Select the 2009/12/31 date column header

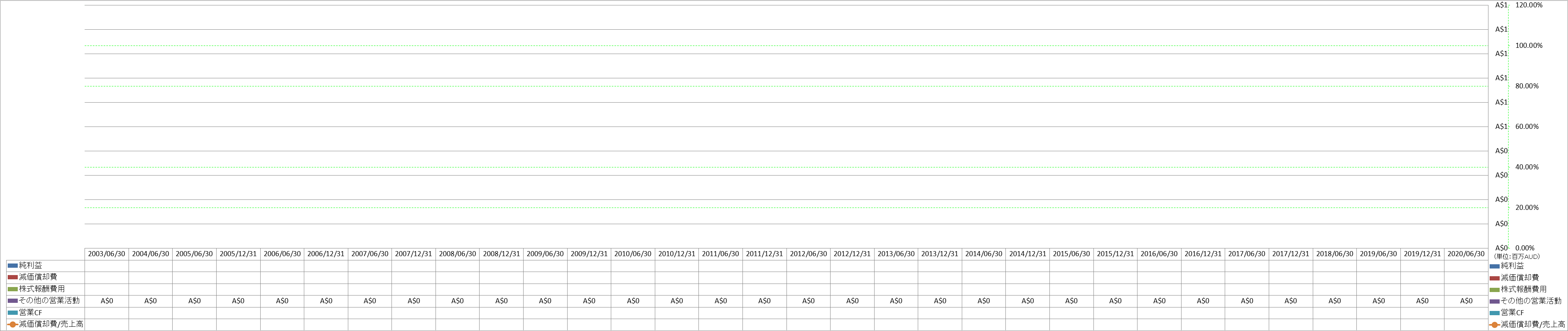coord(588,254)
